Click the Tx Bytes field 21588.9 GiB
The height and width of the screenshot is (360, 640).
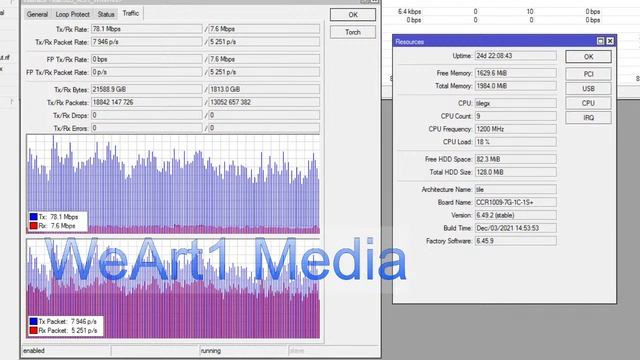[147, 89]
